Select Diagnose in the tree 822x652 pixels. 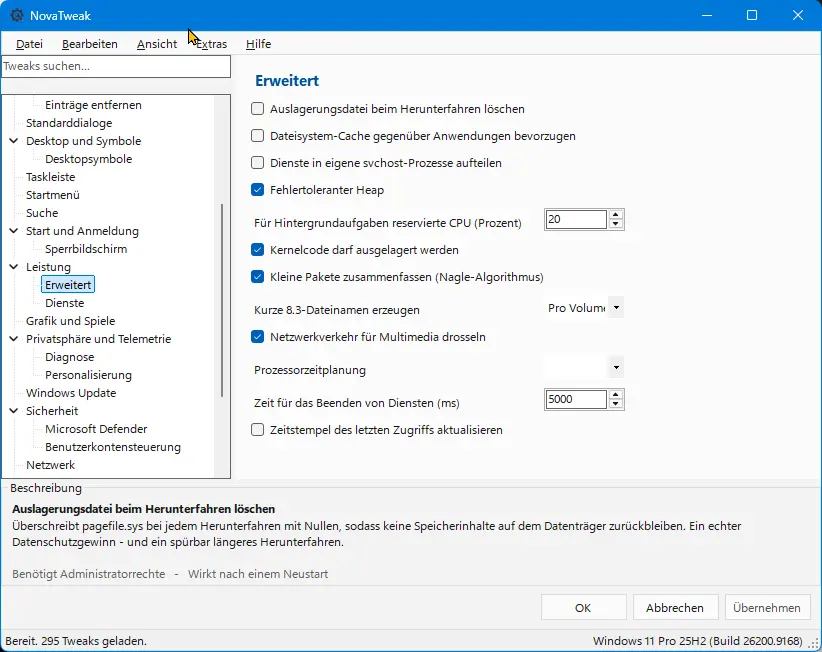point(70,357)
